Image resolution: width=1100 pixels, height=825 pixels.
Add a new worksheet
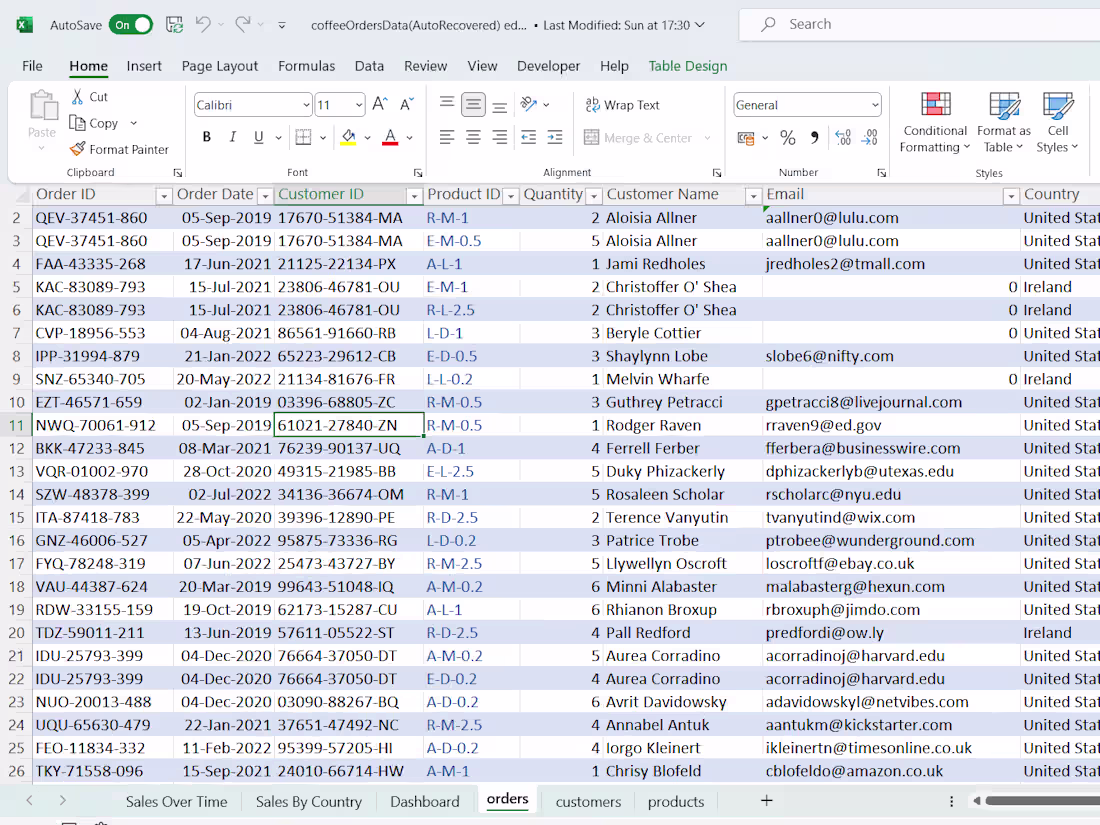tap(766, 800)
